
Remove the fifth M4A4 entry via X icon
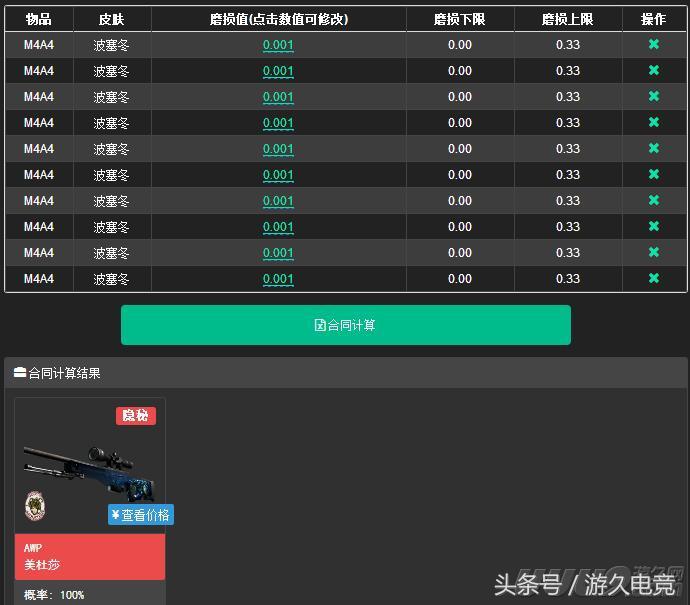coord(653,149)
